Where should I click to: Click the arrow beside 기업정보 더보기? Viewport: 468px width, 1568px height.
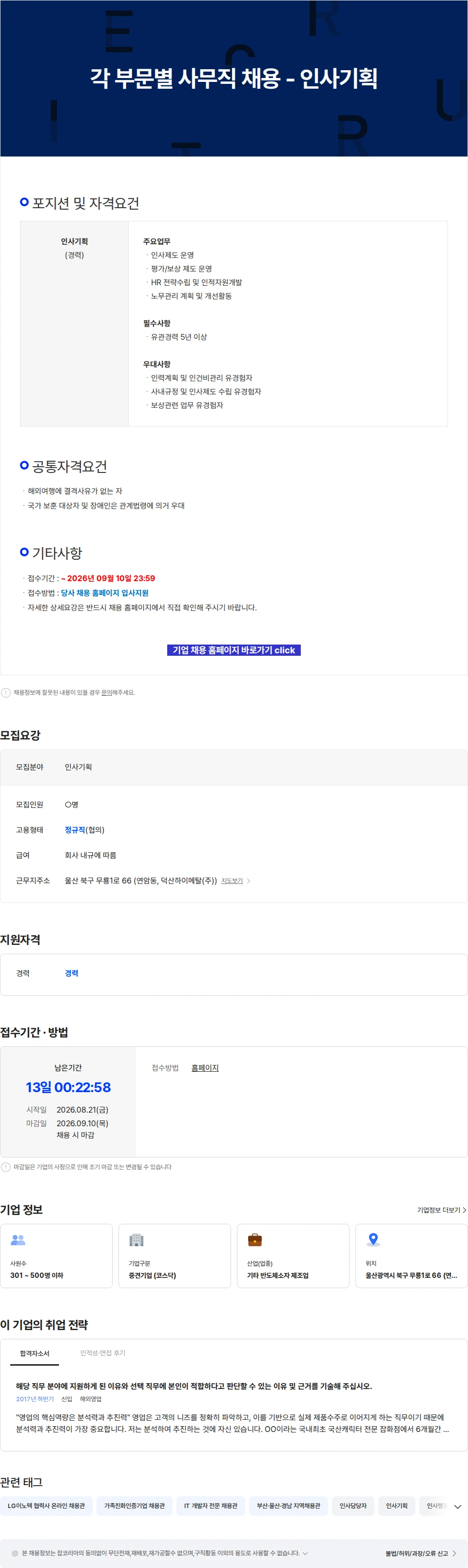click(465, 1210)
